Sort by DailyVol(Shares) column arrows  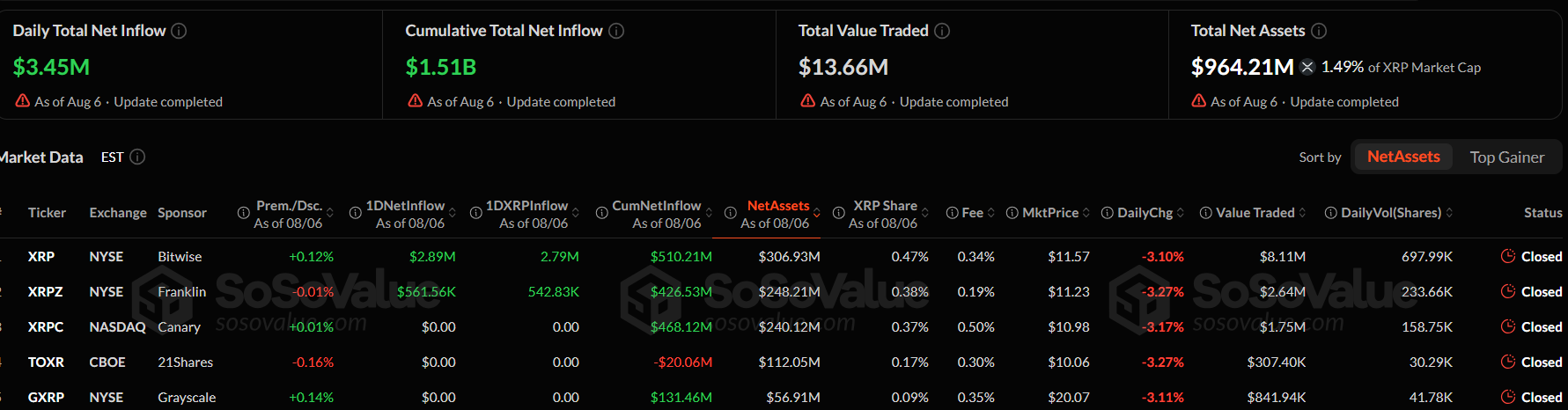click(1449, 213)
